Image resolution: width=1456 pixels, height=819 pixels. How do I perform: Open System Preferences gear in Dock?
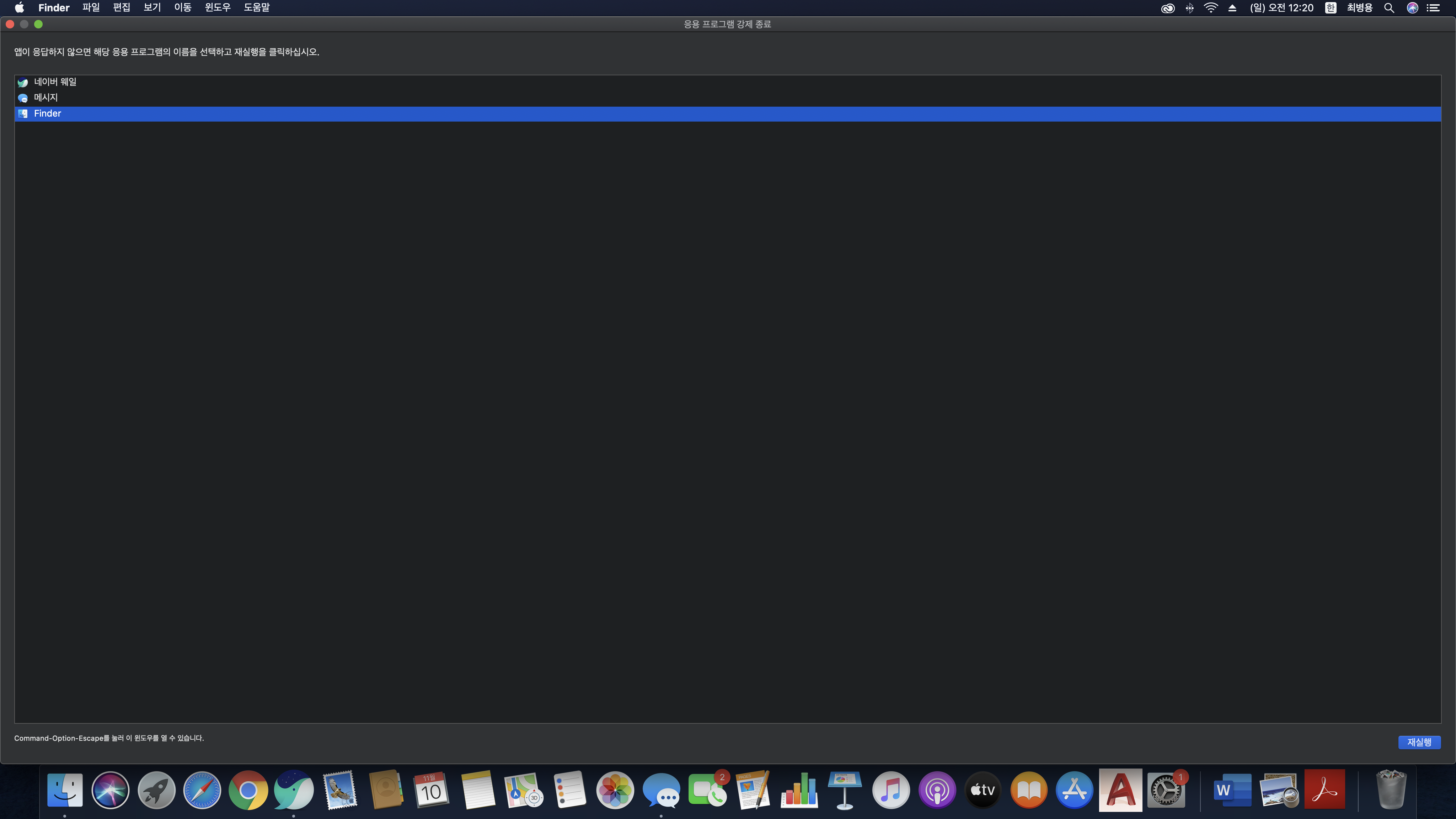click(x=1166, y=789)
